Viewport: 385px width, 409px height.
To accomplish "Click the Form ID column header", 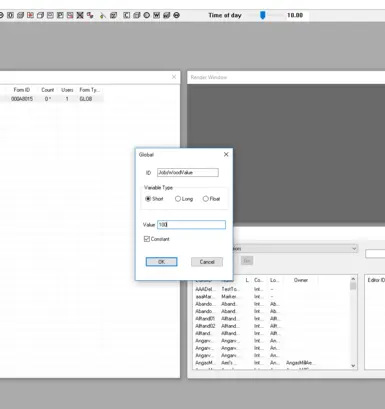I will [x=22, y=90].
